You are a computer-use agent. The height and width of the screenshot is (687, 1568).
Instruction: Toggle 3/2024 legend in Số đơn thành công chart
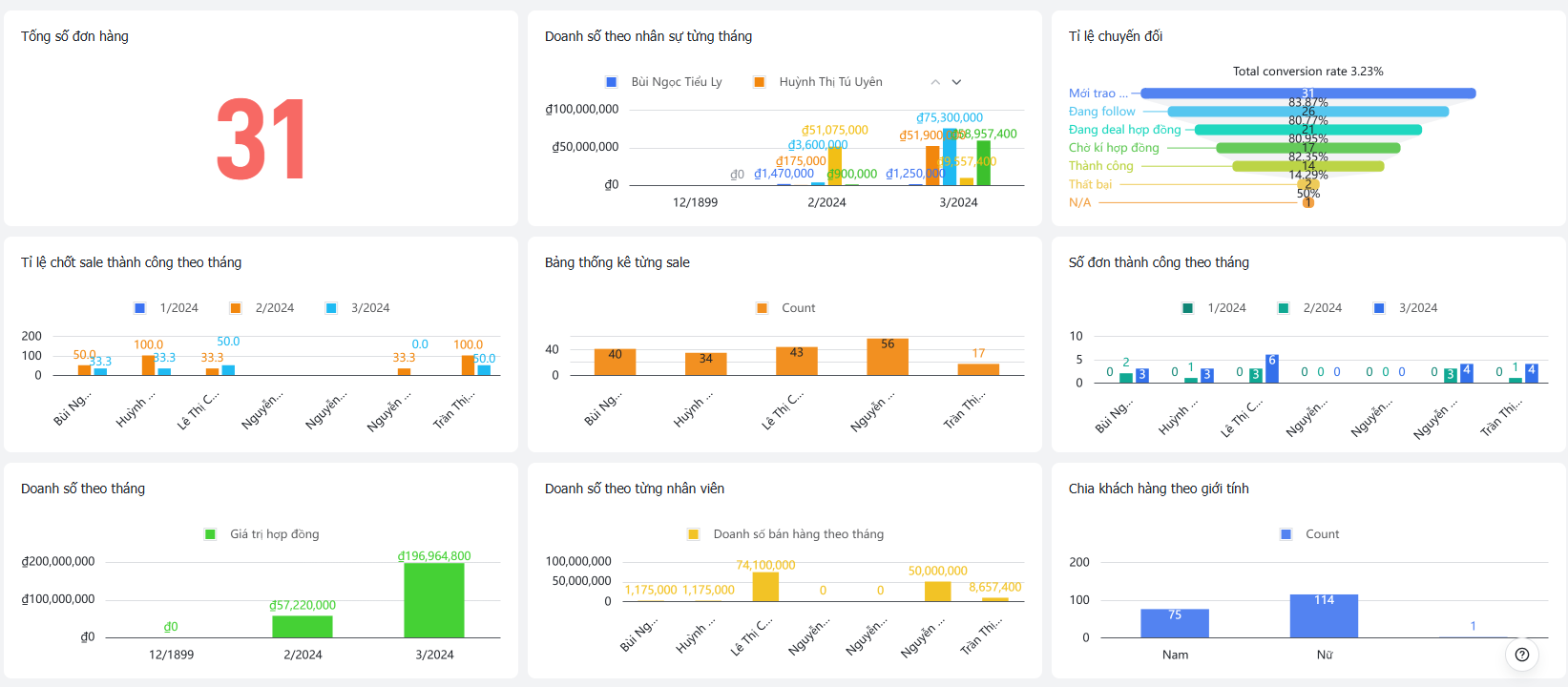[1406, 308]
